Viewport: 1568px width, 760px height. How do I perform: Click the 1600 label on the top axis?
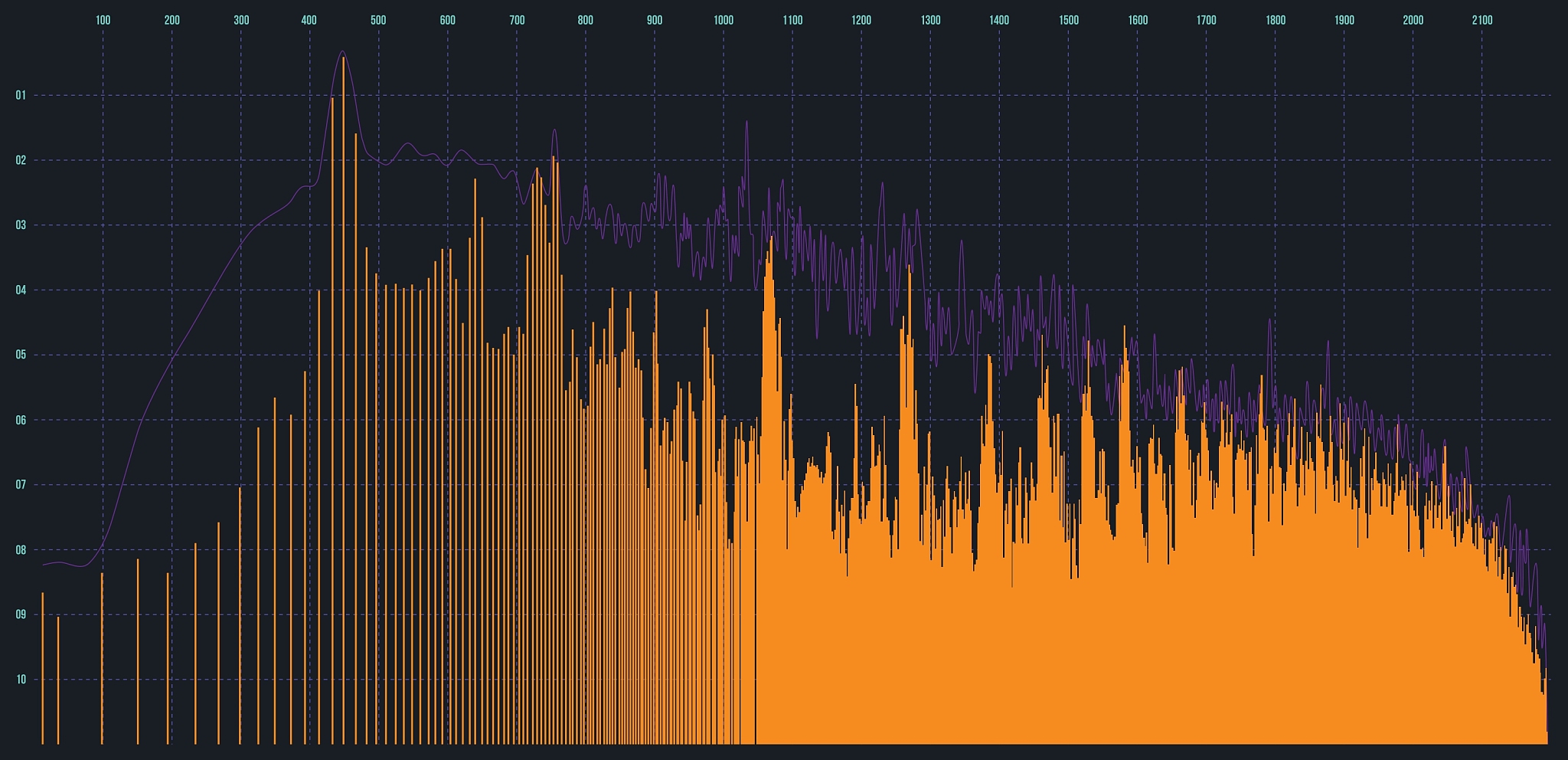pos(1138,21)
